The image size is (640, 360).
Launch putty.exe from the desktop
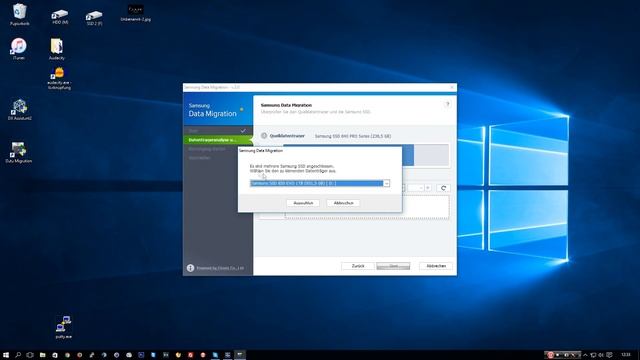tap(63, 327)
